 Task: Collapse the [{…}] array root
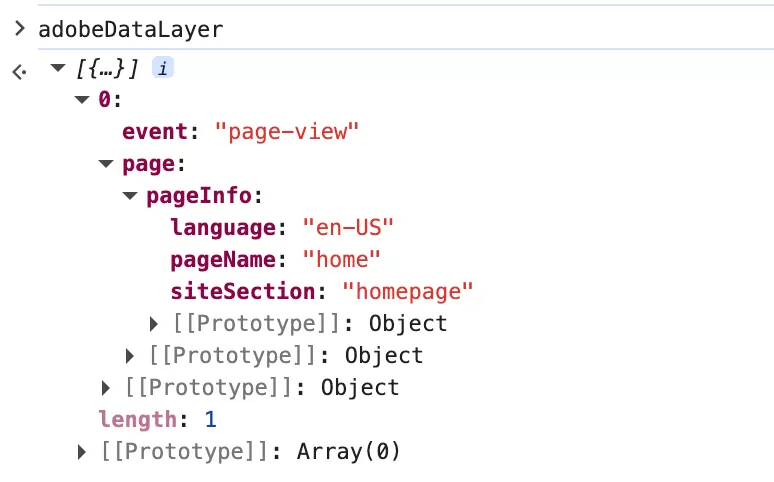point(58,68)
